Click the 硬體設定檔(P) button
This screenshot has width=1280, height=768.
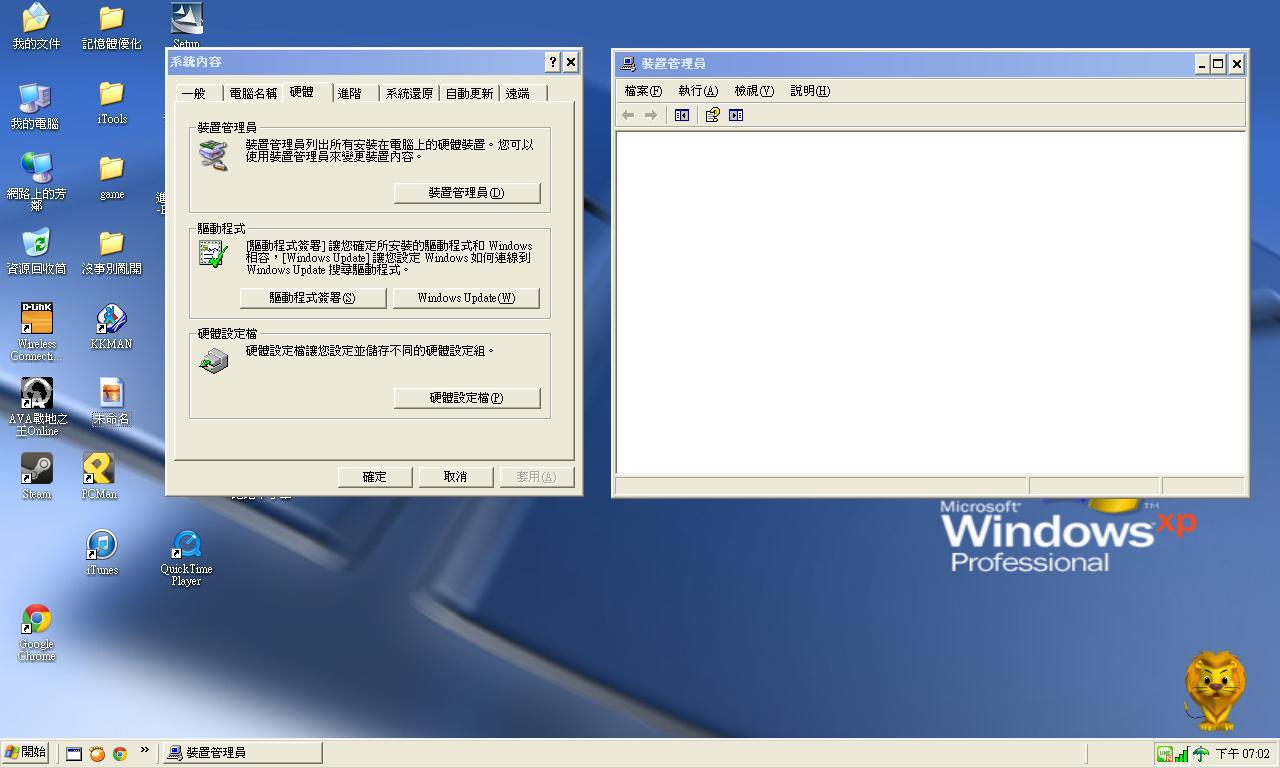coord(467,398)
